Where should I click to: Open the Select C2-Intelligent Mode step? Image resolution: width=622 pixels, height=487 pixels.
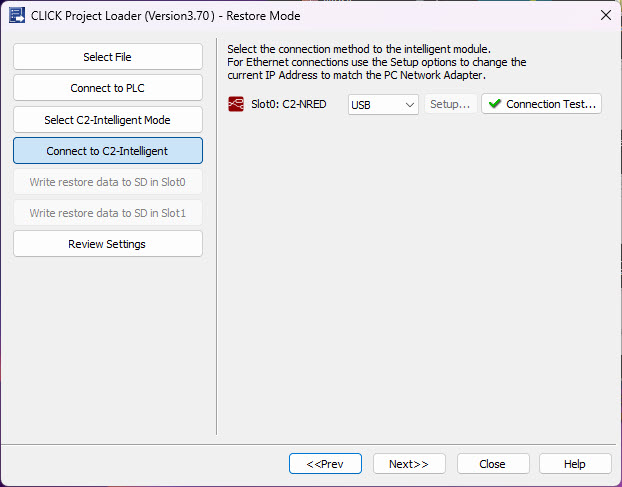[108, 119]
